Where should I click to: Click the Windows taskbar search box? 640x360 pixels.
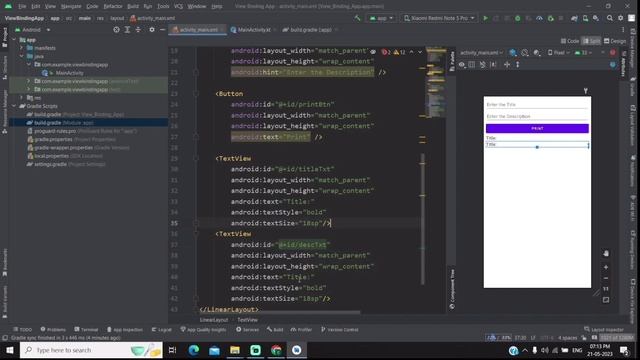tap(91, 350)
